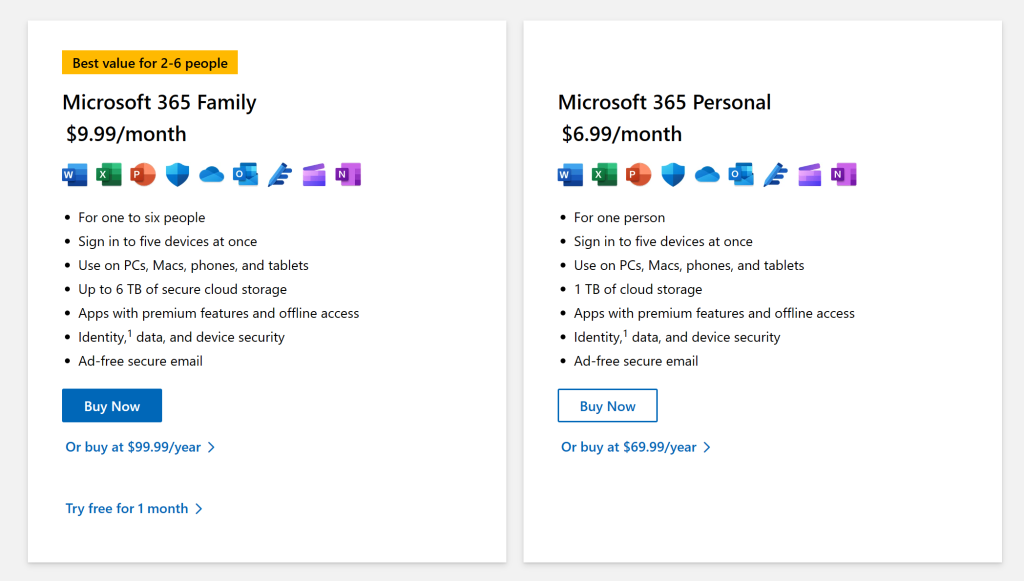Image resolution: width=1024 pixels, height=581 pixels.
Task: Select the PowerPoint icon in the Family plan
Action: [x=143, y=175]
